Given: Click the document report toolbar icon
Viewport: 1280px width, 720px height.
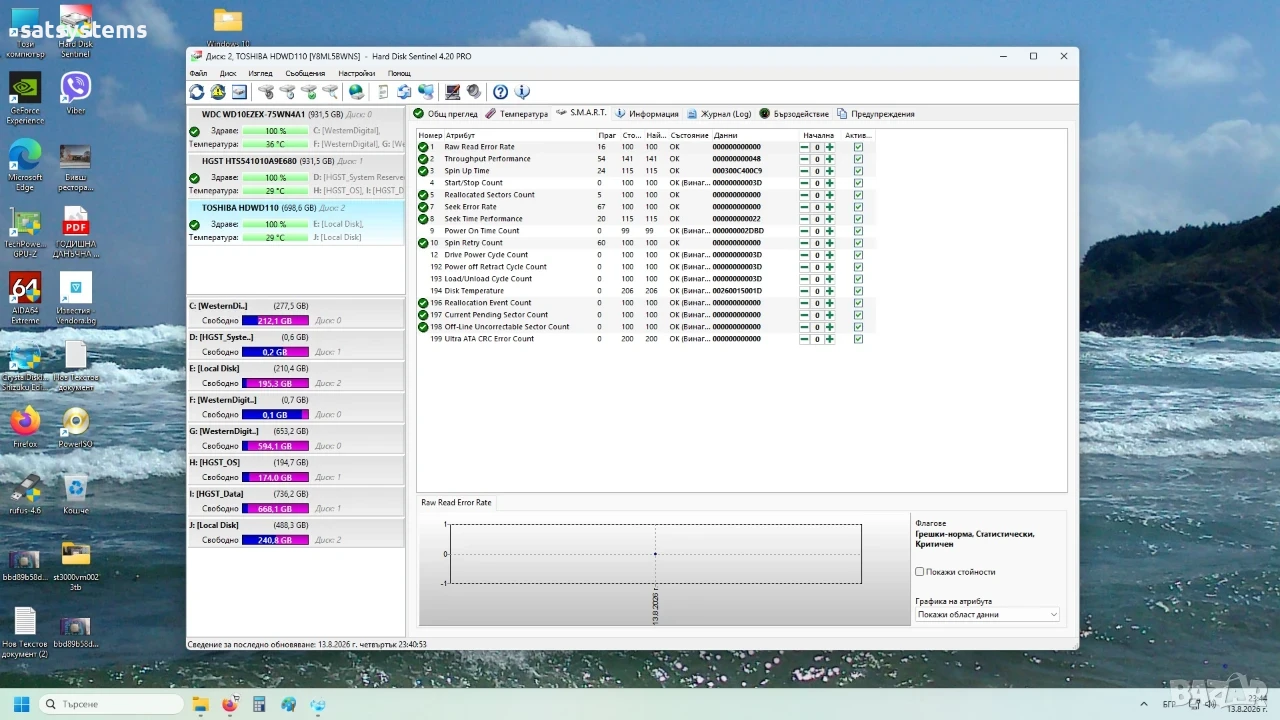Looking at the screenshot, I should tap(383, 92).
